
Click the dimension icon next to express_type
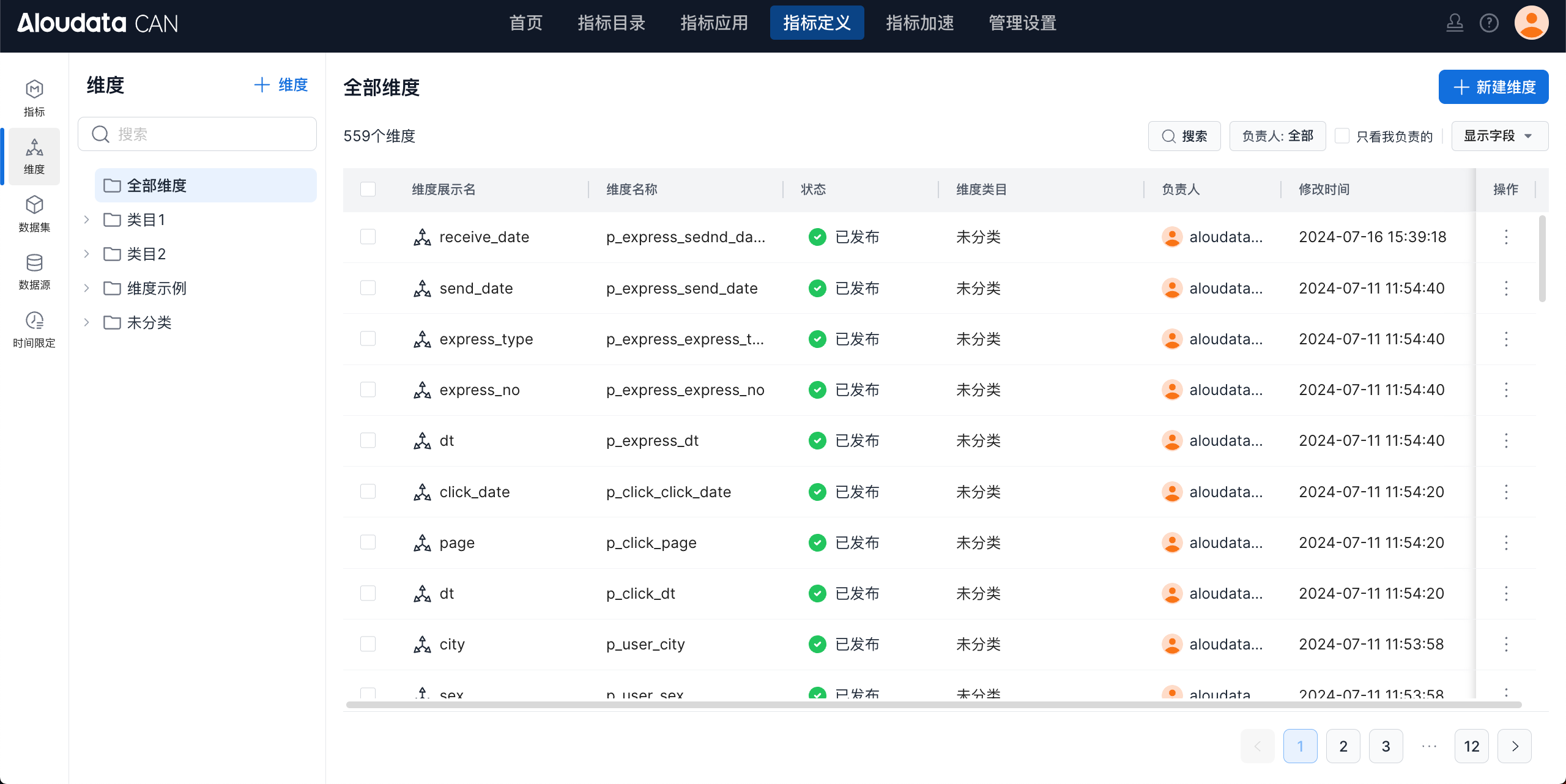(422, 339)
